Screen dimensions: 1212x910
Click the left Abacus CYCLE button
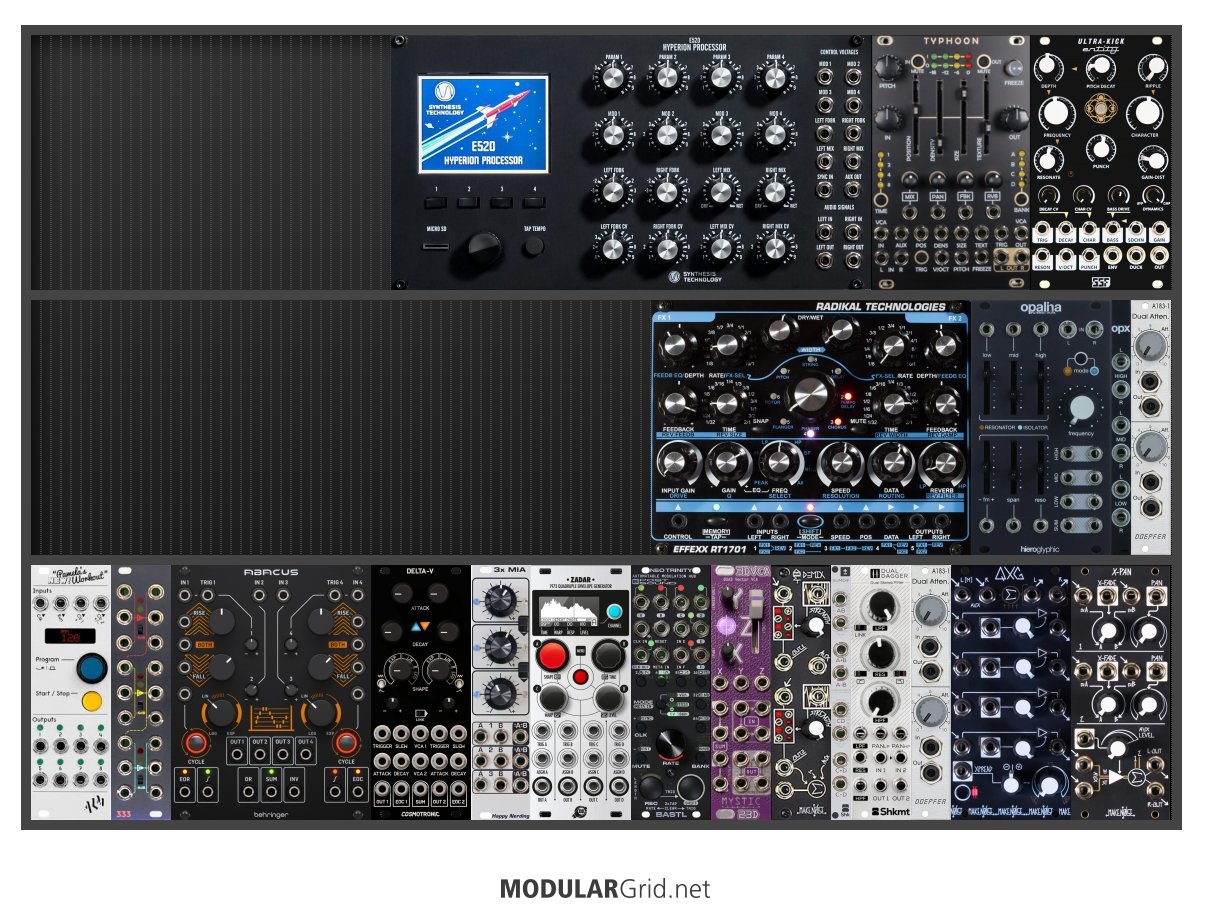[x=196, y=744]
